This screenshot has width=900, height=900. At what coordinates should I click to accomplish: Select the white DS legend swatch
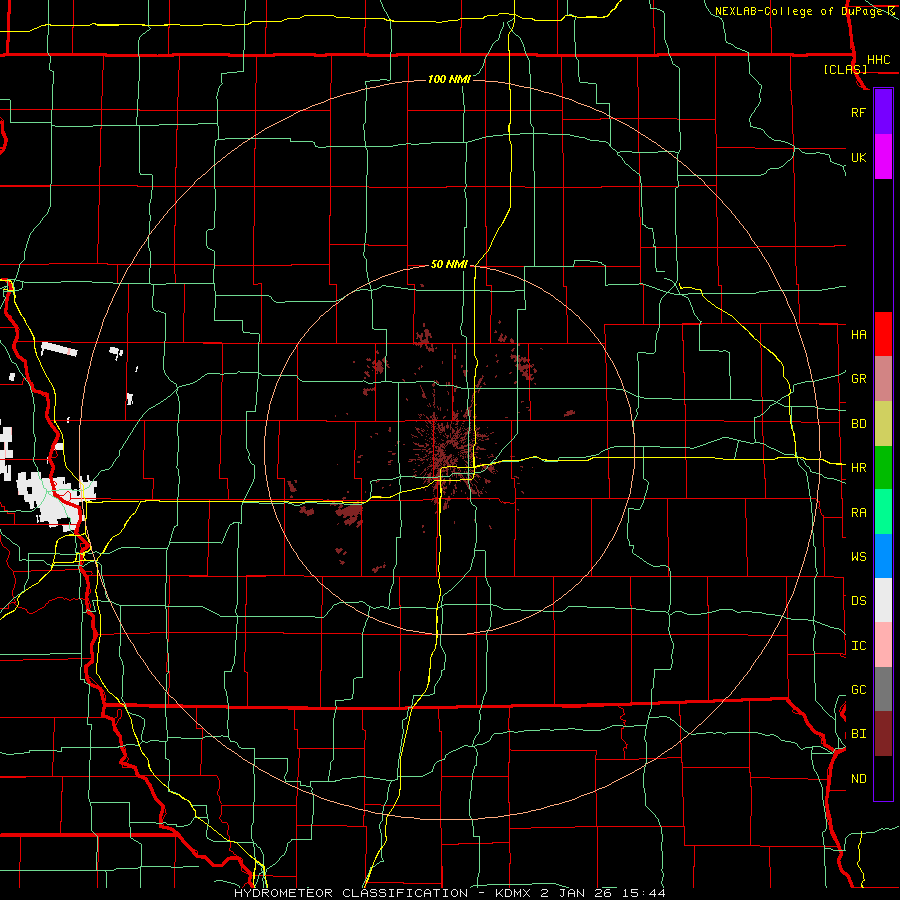[883, 600]
